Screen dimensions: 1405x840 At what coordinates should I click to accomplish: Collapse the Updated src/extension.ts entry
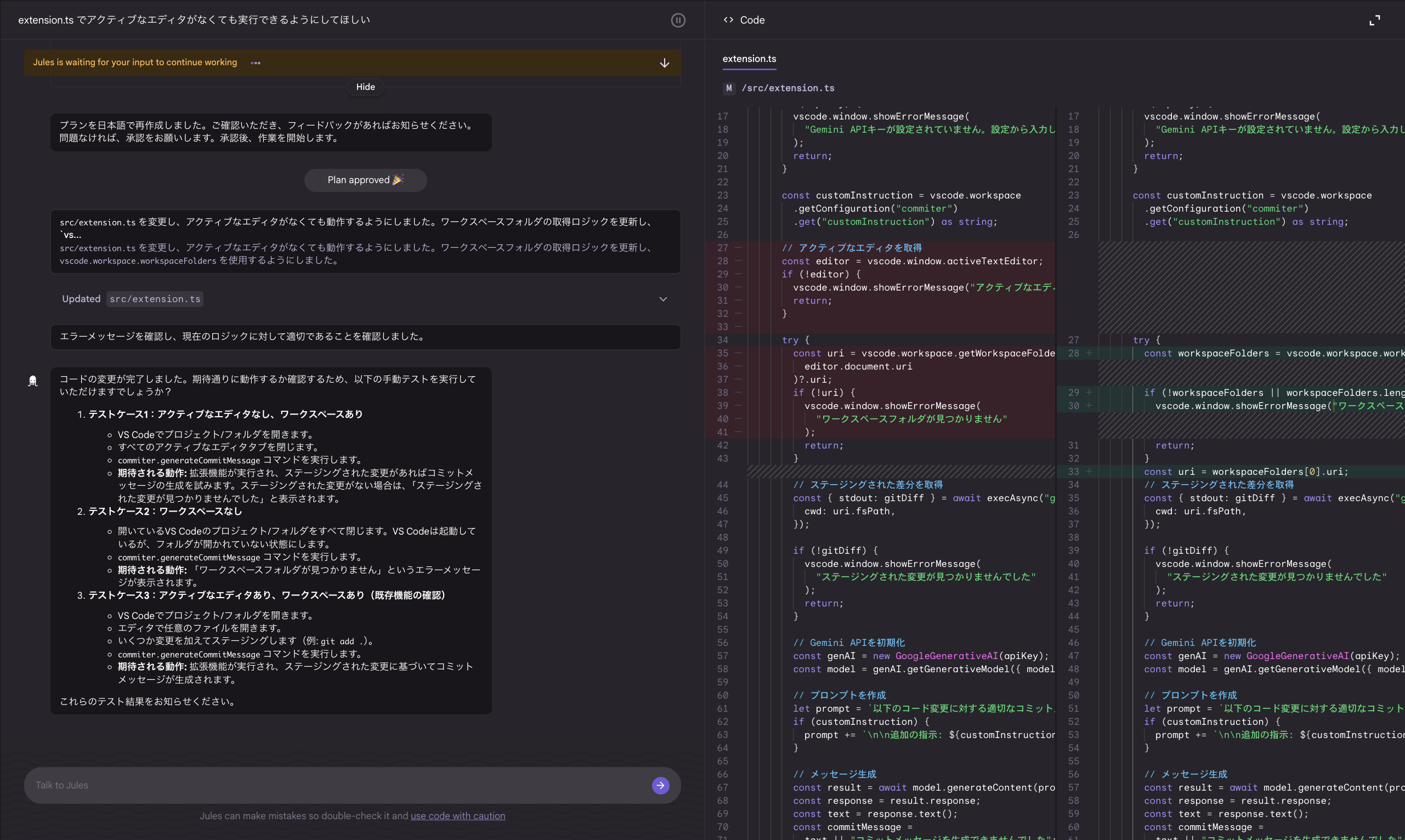[663, 299]
